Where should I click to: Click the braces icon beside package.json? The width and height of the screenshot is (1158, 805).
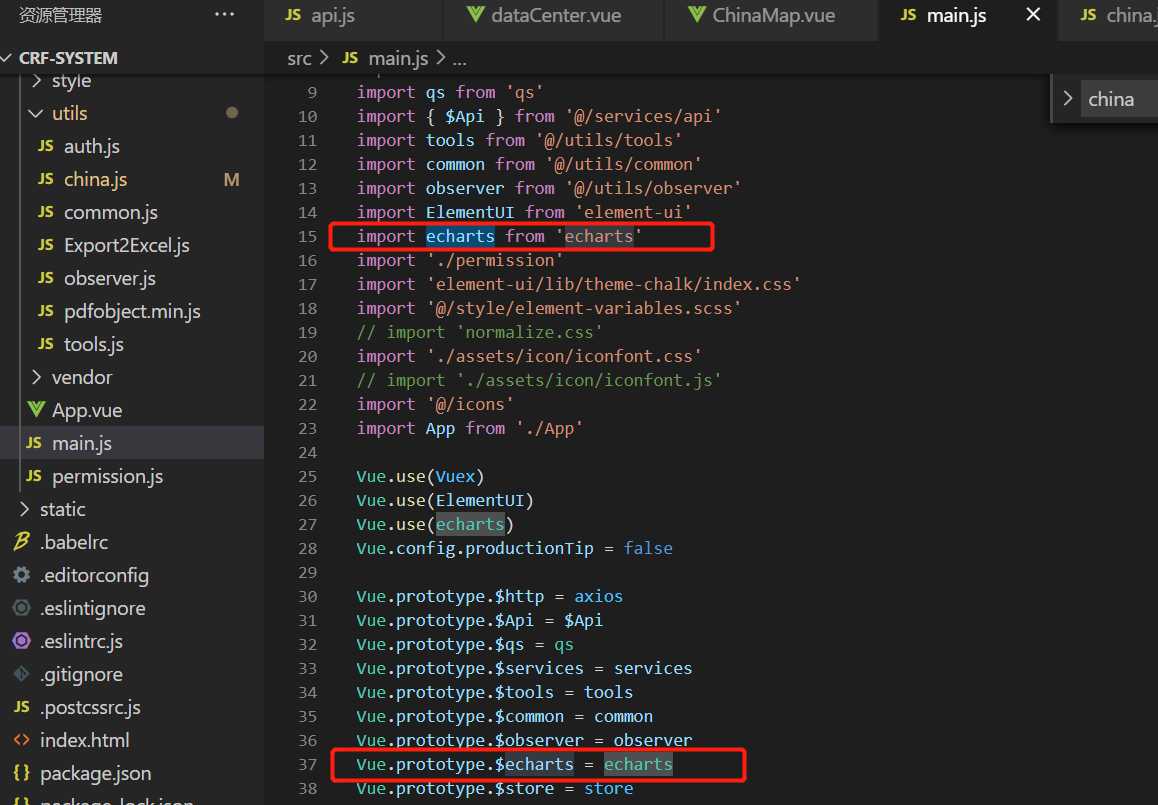21,773
